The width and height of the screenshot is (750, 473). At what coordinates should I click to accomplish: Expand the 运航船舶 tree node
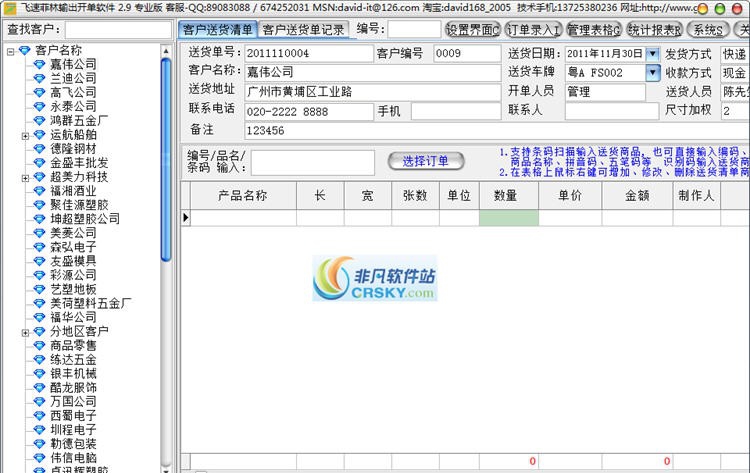24,134
